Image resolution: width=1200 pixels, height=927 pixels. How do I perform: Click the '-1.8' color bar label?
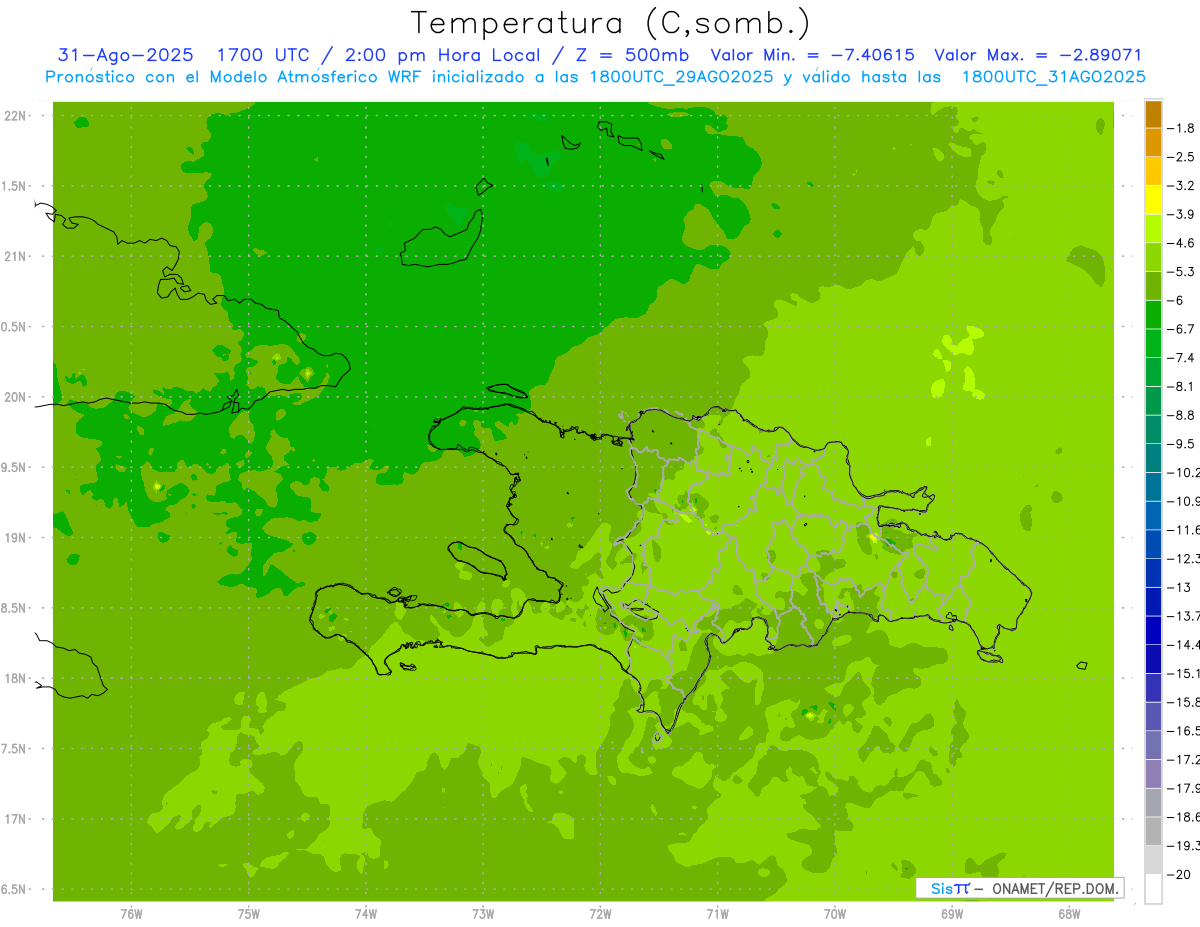pyautogui.click(x=1181, y=128)
